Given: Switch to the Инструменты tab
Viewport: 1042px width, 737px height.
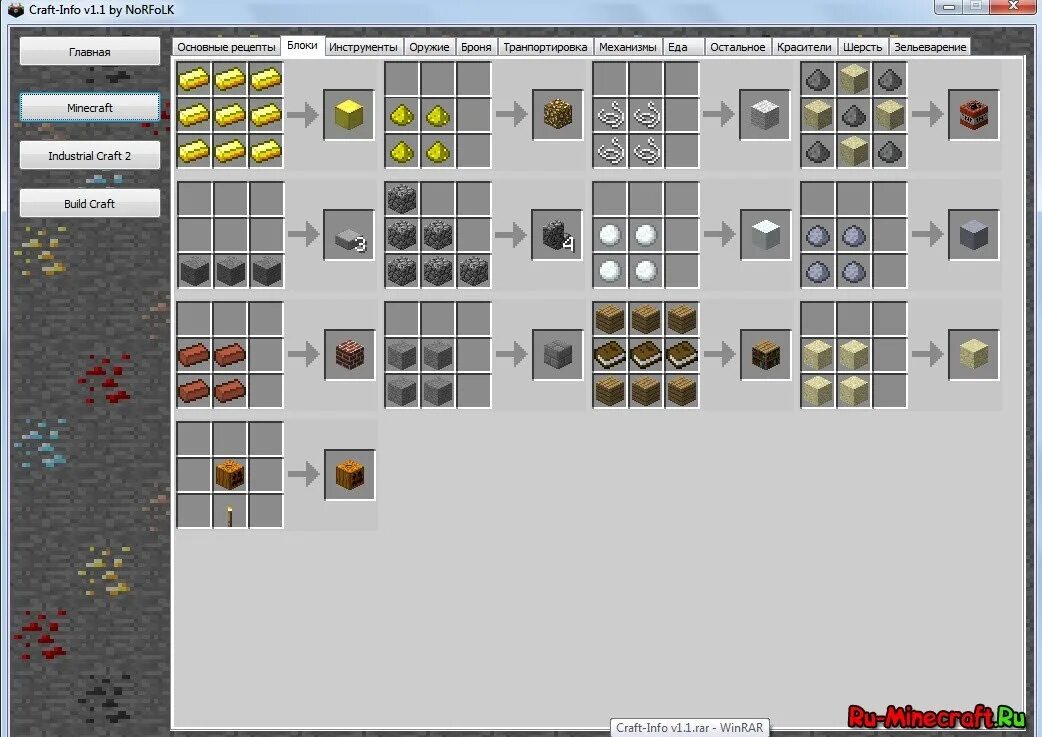Looking at the screenshot, I should [364, 47].
